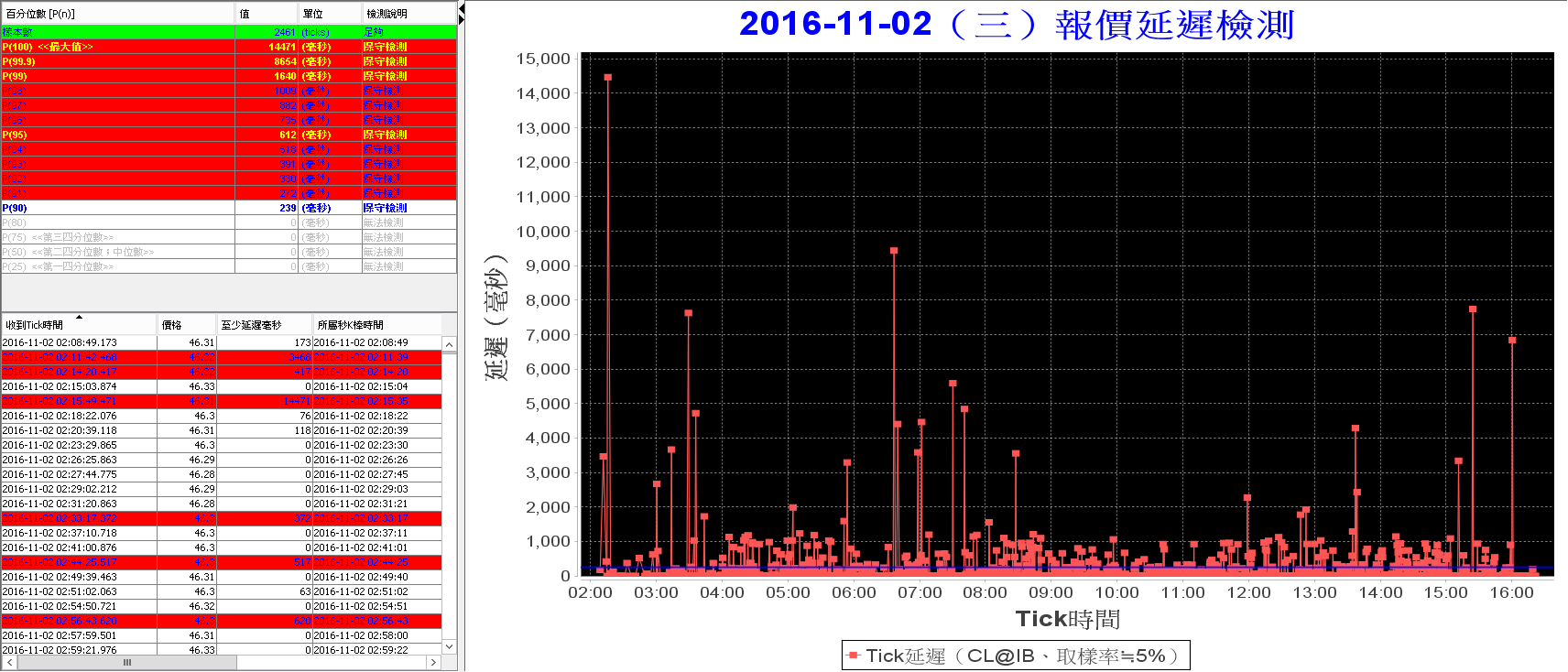Click the red legend marker for Tick延遲
This screenshot has height=672, width=1568.
click(x=854, y=656)
